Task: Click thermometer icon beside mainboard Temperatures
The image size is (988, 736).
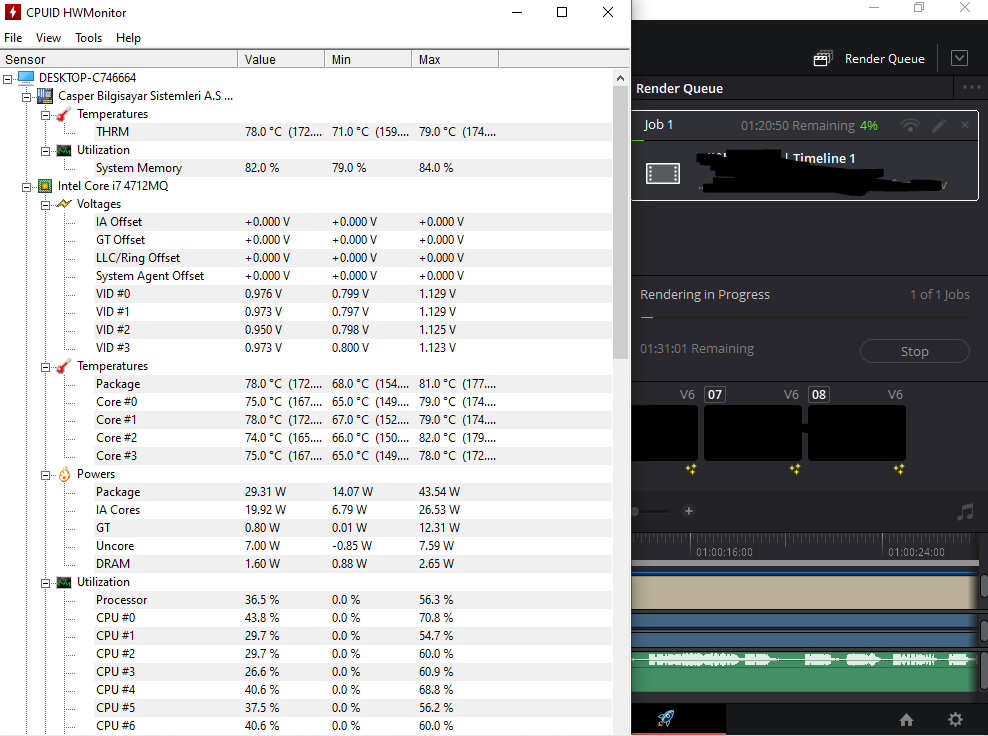Action: (64, 114)
